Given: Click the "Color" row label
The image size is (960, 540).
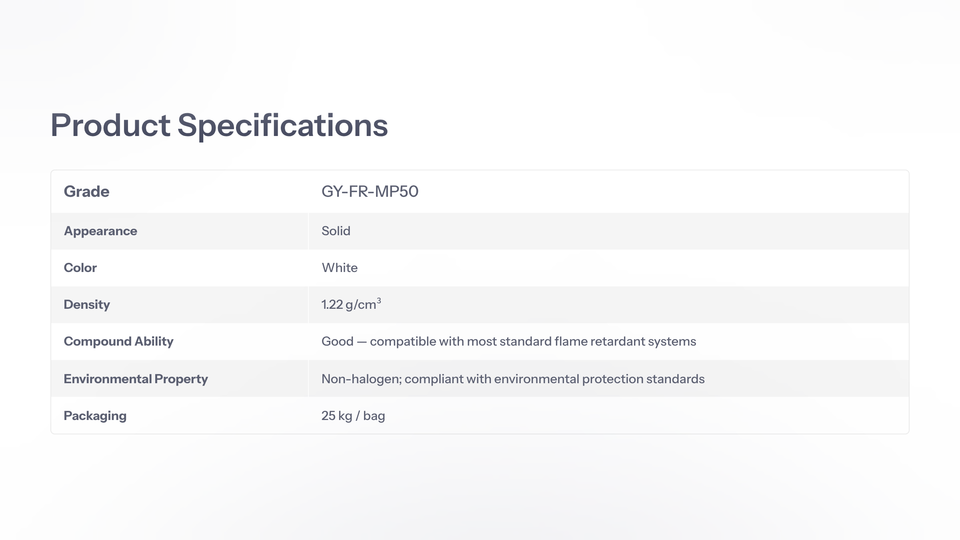Looking at the screenshot, I should tap(80, 268).
